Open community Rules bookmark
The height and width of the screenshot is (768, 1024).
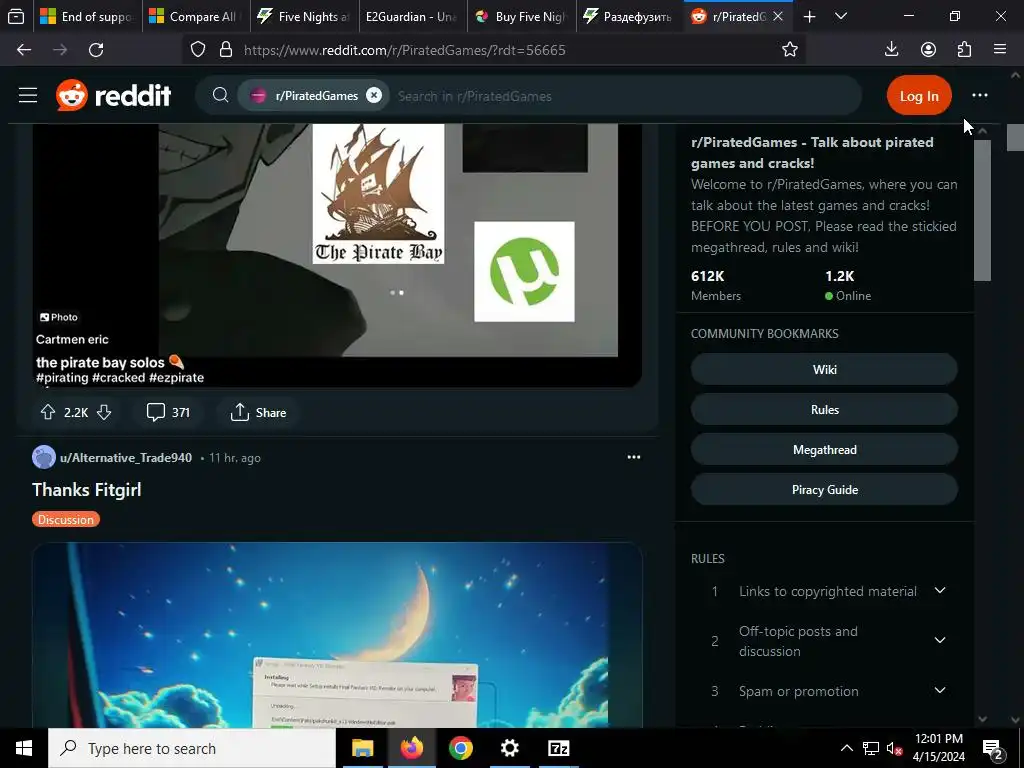824,409
